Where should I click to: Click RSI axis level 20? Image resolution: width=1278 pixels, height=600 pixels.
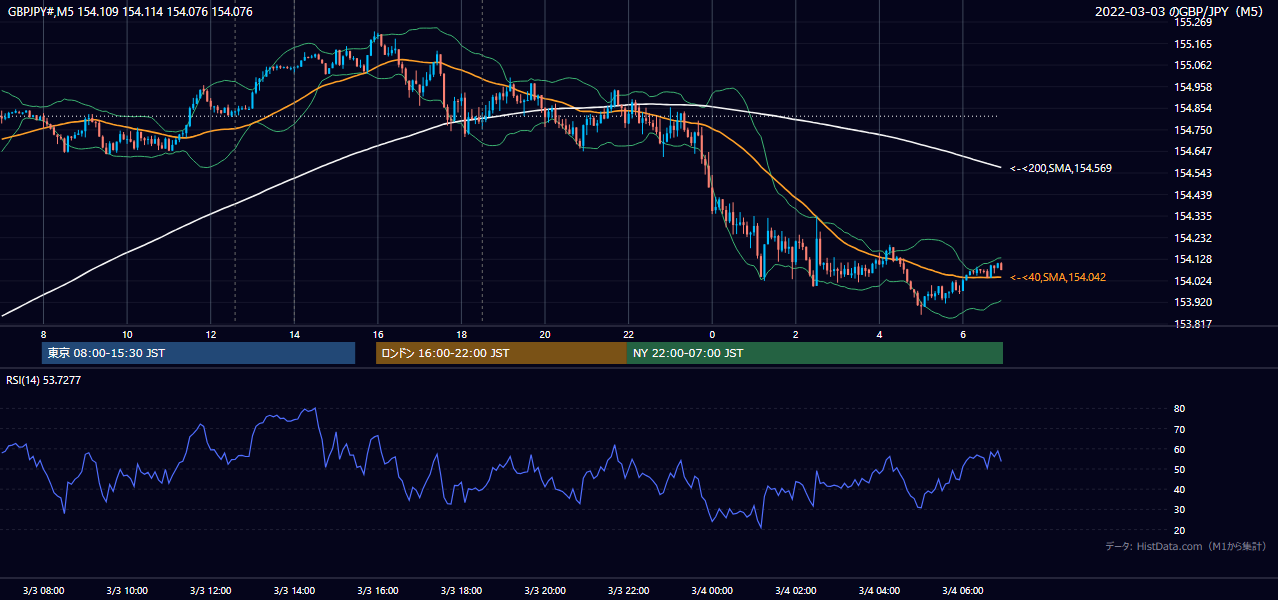click(x=1180, y=530)
